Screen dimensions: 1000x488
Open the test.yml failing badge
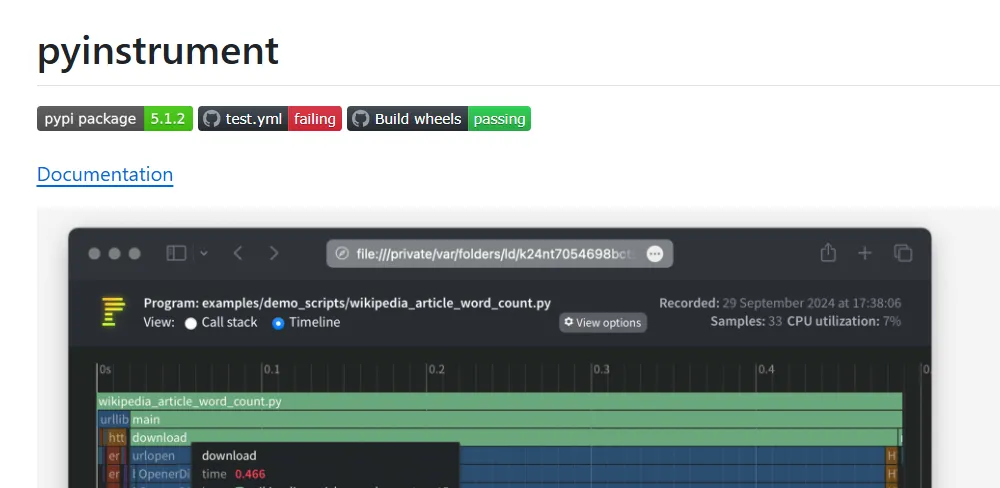coord(270,119)
